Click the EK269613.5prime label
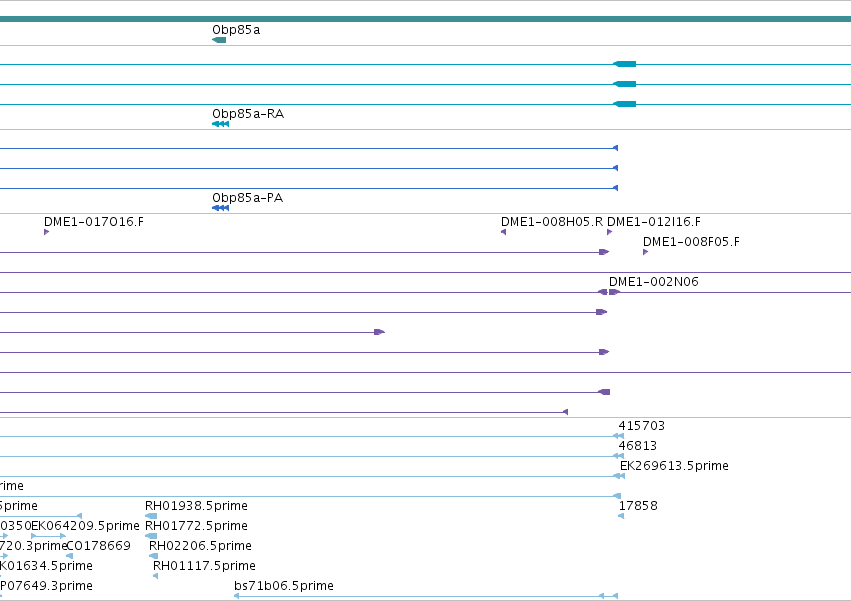Image resolution: width=851 pixels, height=601 pixels. click(674, 465)
